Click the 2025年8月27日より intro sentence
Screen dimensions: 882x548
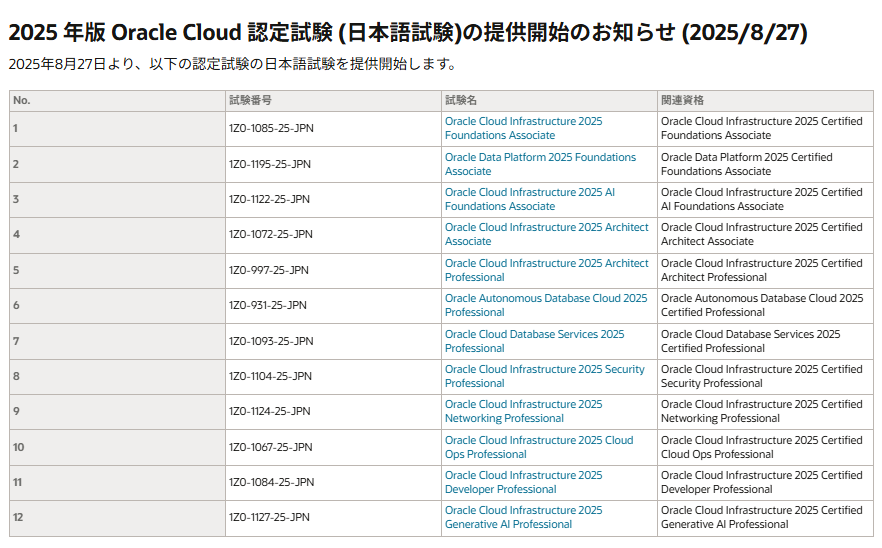(232, 64)
